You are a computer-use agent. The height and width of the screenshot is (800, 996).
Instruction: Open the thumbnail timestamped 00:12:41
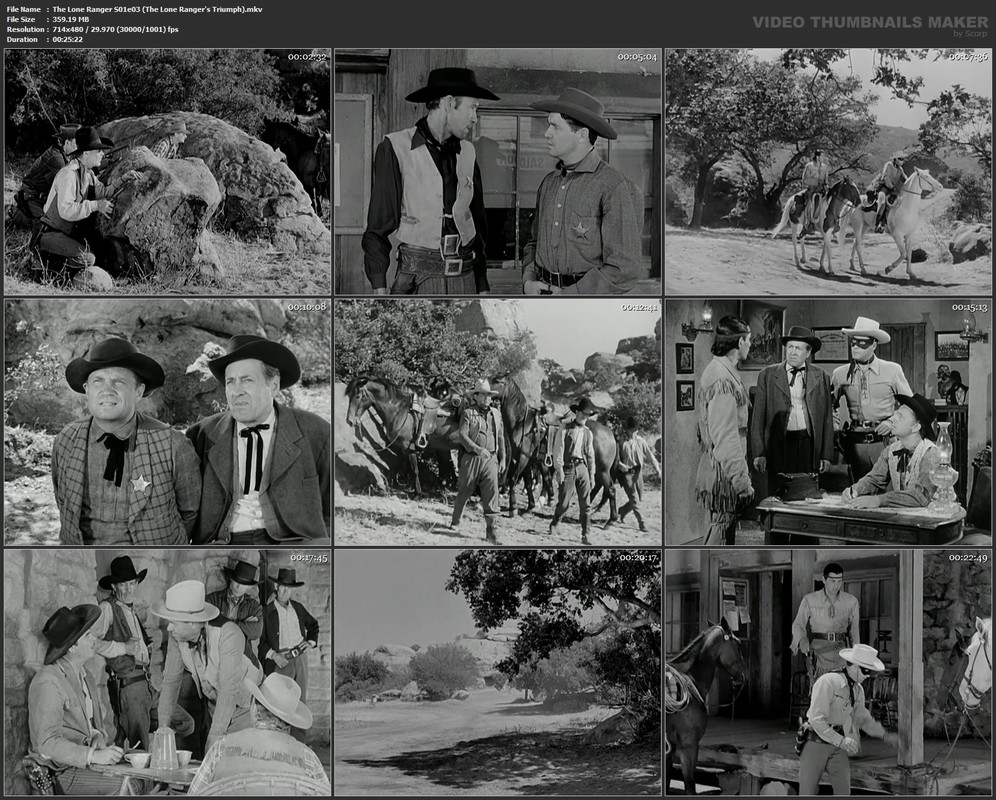(498, 422)
